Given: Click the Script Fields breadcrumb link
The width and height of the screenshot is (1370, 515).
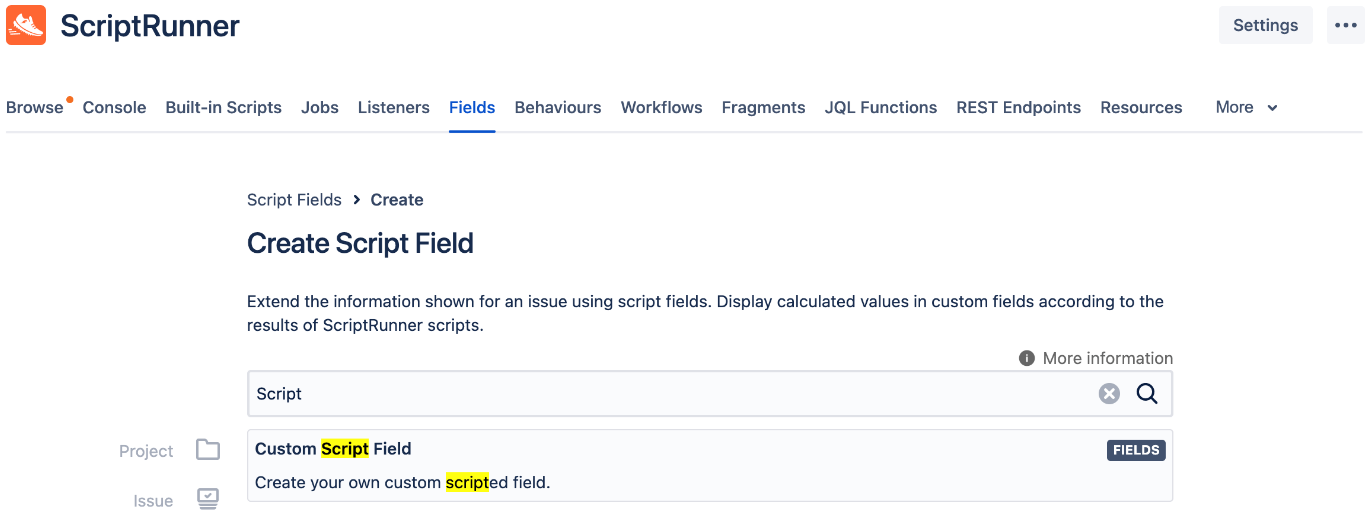Looking at the screenshot, I should pyautogui.click(x=294, y=200).
